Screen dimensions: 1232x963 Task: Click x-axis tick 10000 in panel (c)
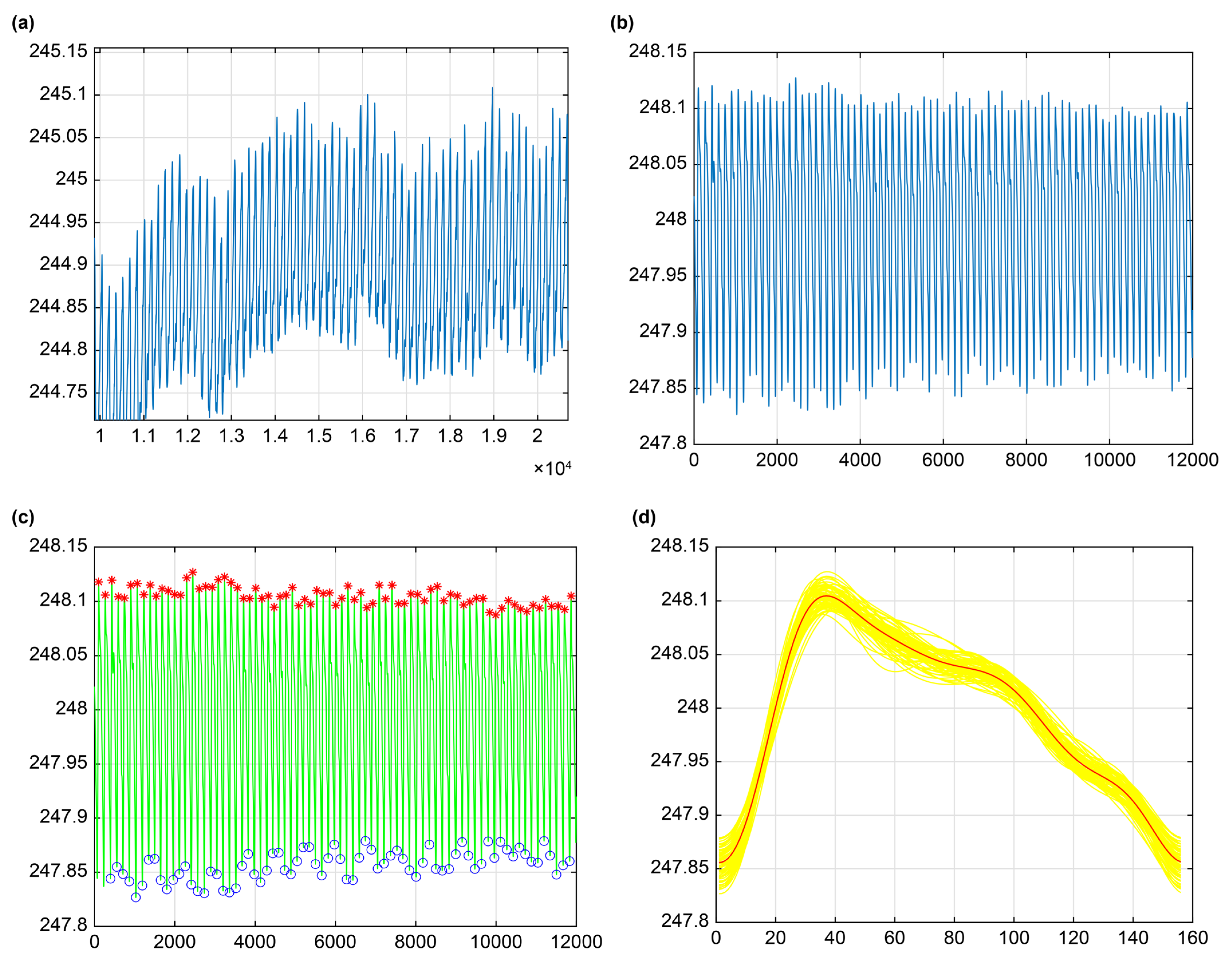click(x=496, y=942)
